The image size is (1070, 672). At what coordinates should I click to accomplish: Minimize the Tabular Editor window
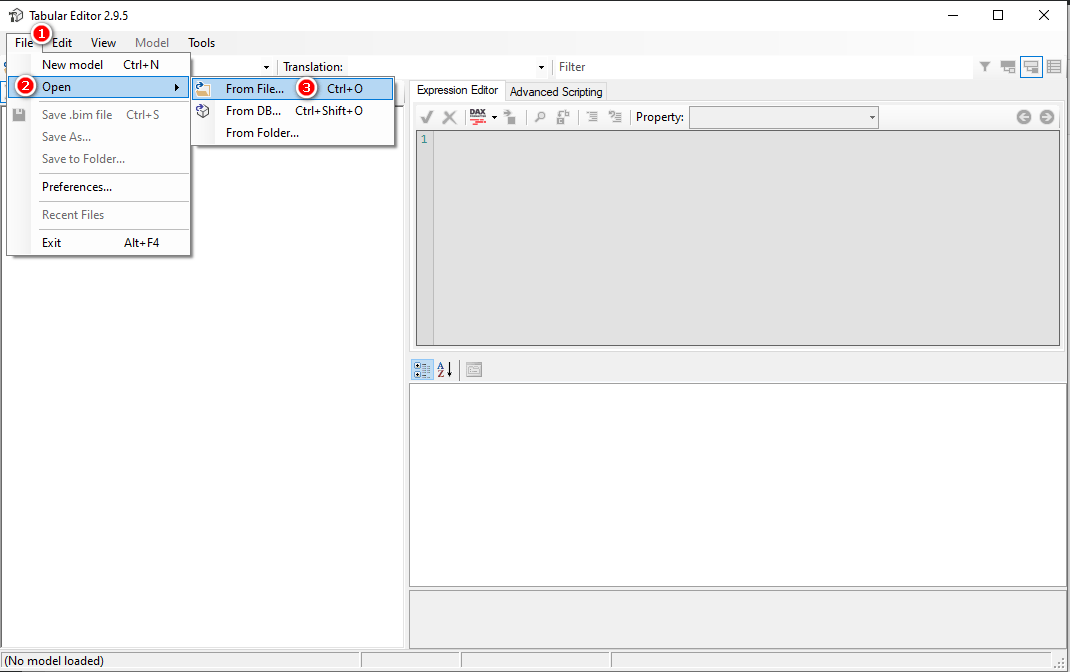[953, 15]
